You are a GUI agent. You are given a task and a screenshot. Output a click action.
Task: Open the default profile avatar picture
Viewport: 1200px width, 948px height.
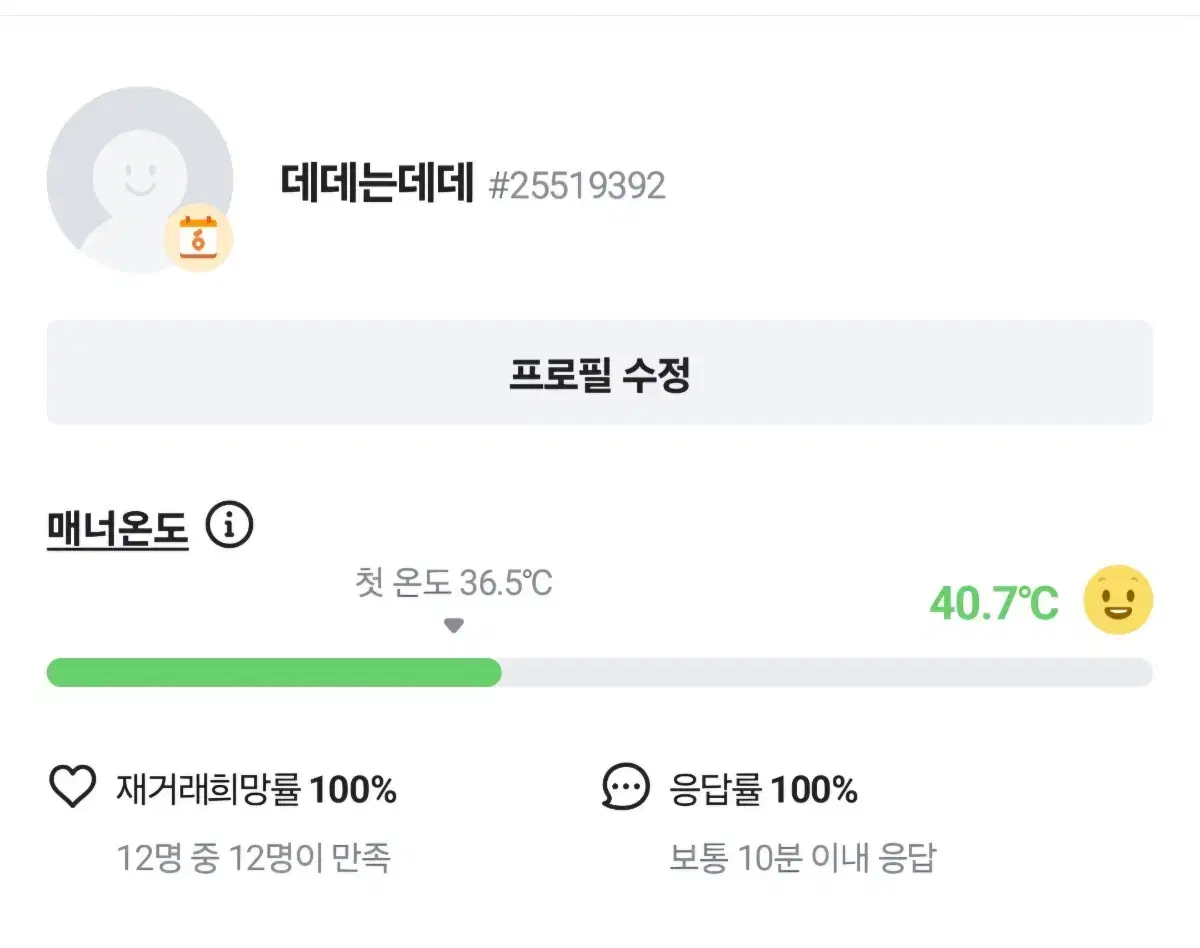(140, 180)
